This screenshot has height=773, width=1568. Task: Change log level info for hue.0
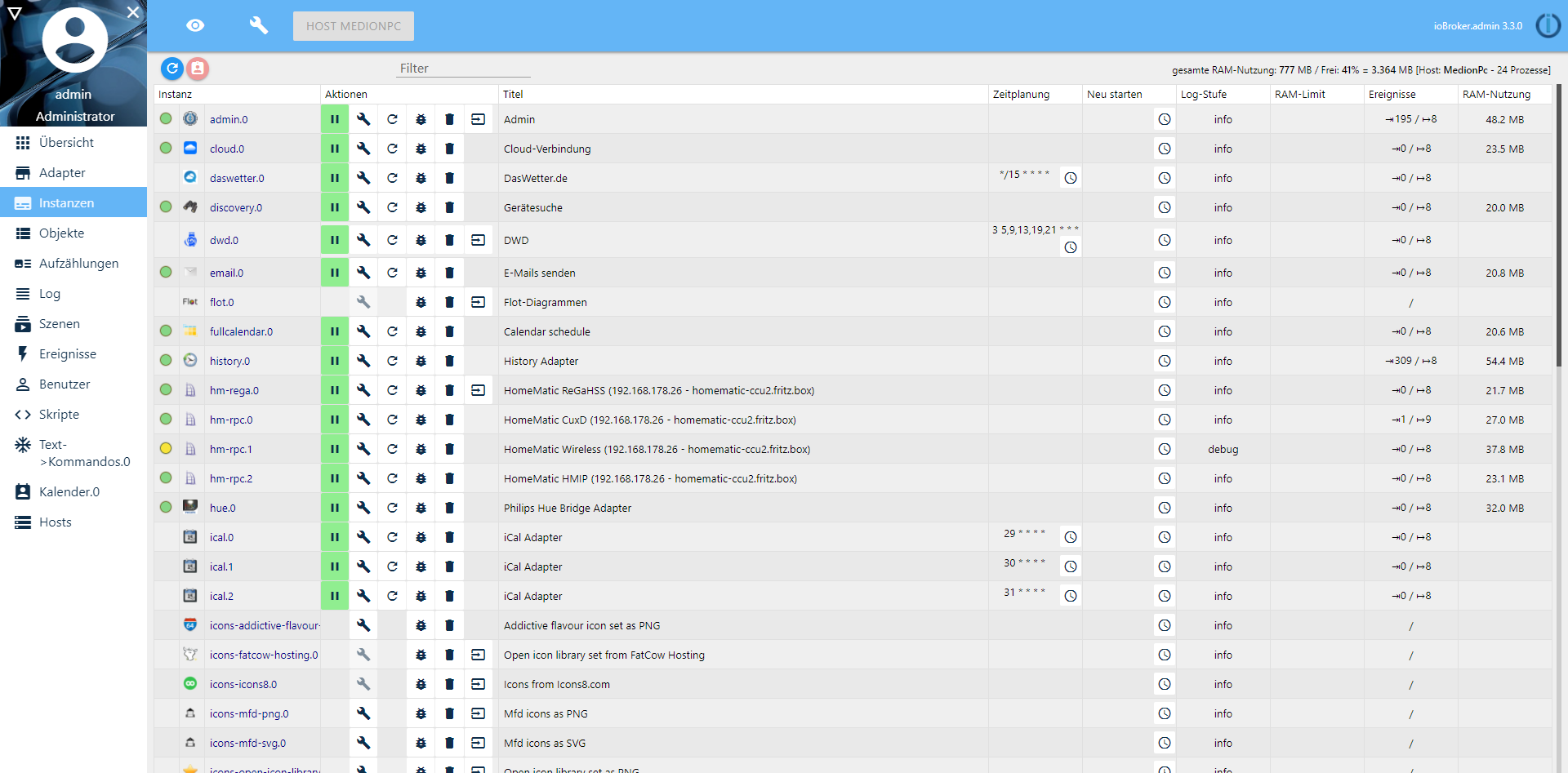pos(1223,508)
